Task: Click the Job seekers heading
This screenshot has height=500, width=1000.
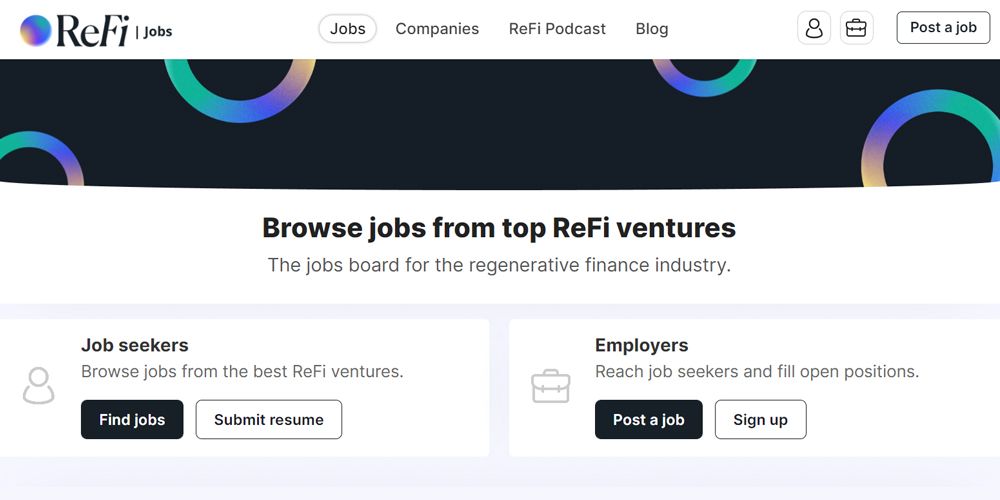Action: [x=135, y=345]
